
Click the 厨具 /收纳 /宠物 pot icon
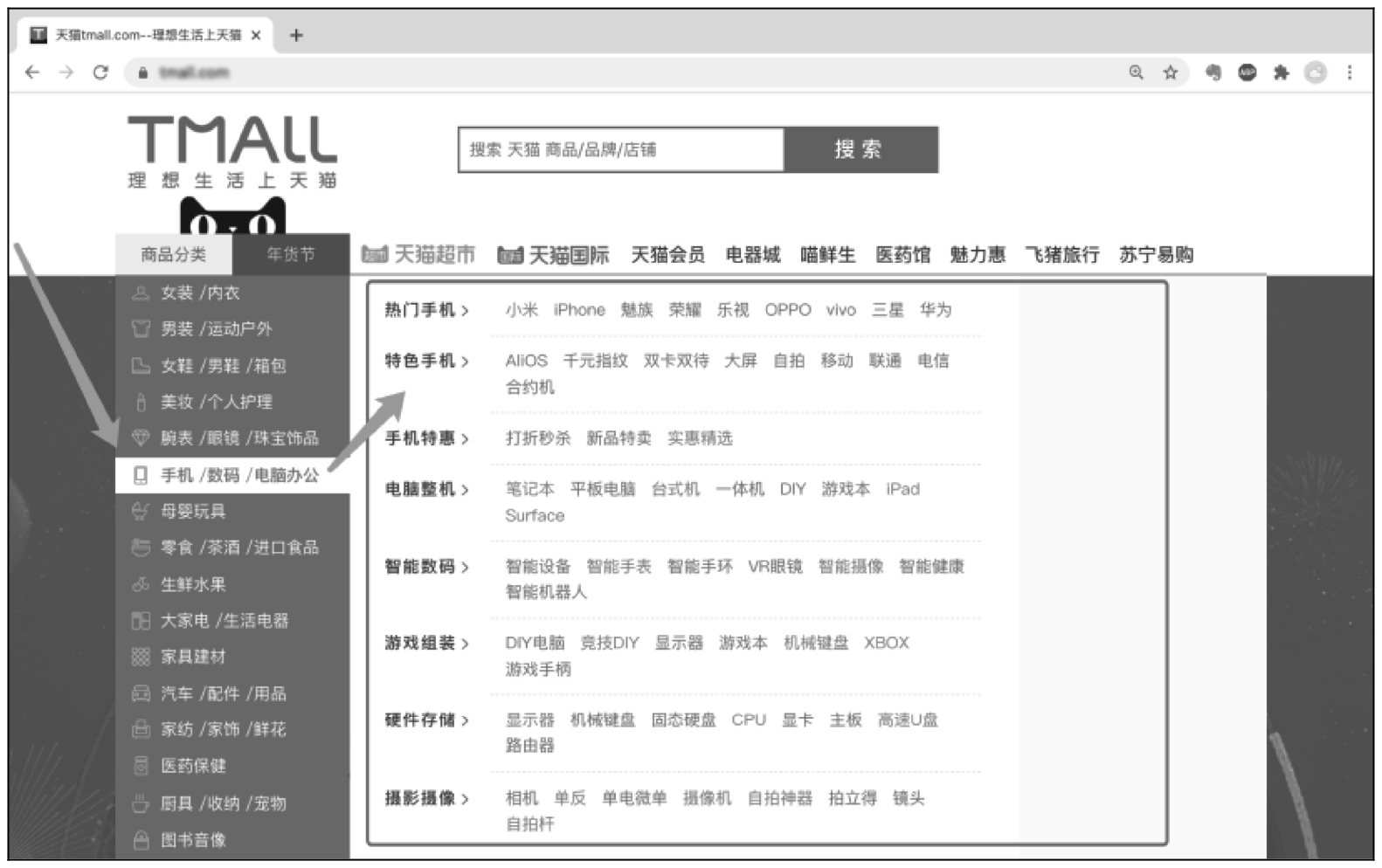[141, 803]
